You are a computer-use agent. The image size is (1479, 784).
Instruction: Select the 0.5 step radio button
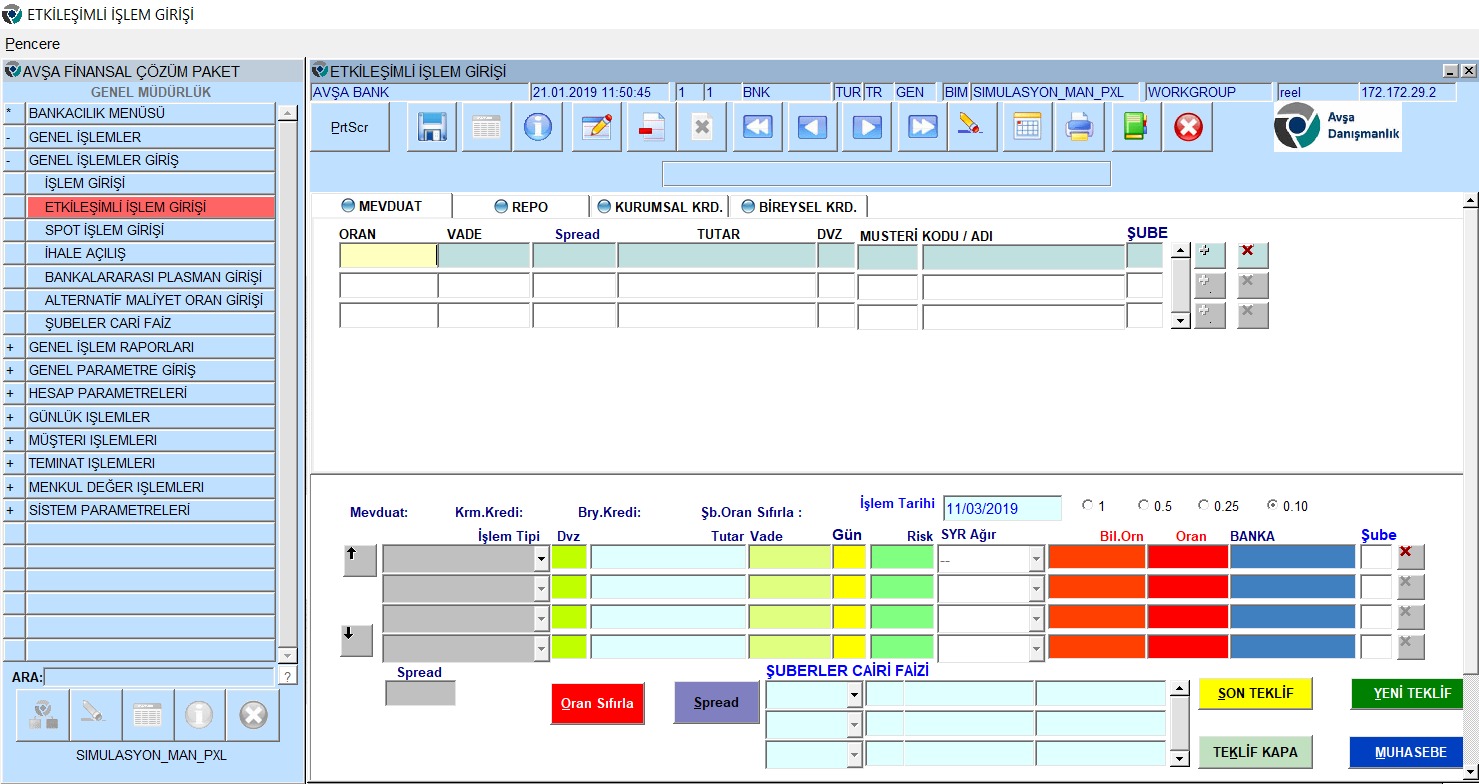1144,506
